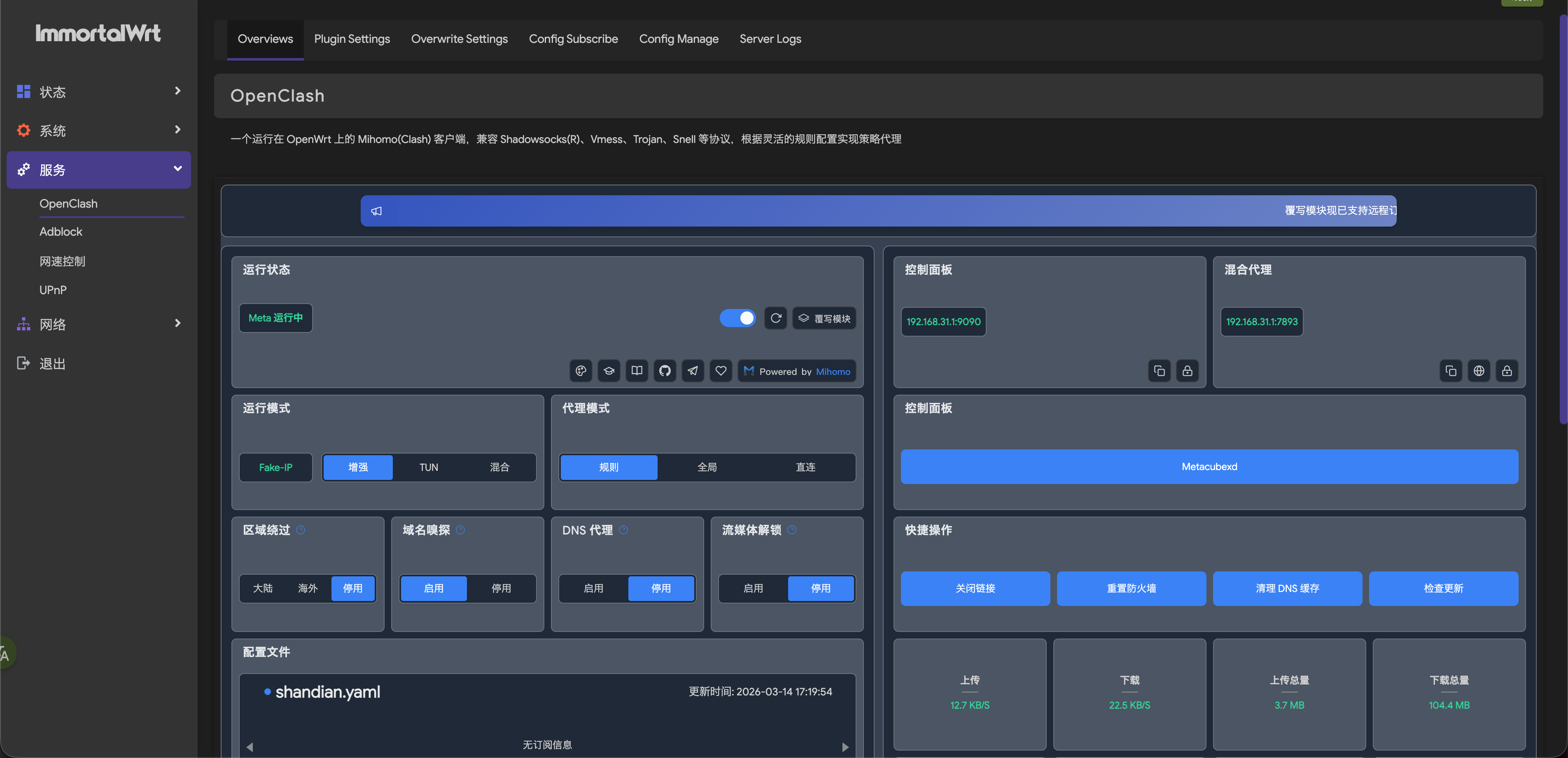1568x758 pixels.
Task: Open the Server Logs tab
Action: point(770,39)
